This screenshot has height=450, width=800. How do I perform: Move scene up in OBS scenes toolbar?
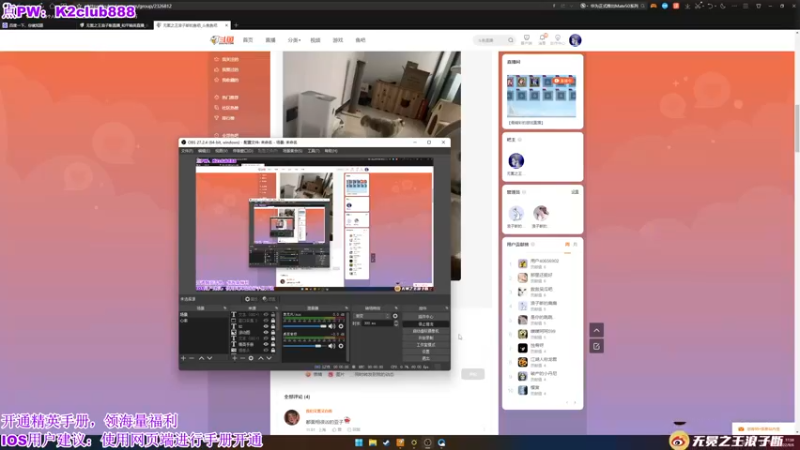coord(202,358)
